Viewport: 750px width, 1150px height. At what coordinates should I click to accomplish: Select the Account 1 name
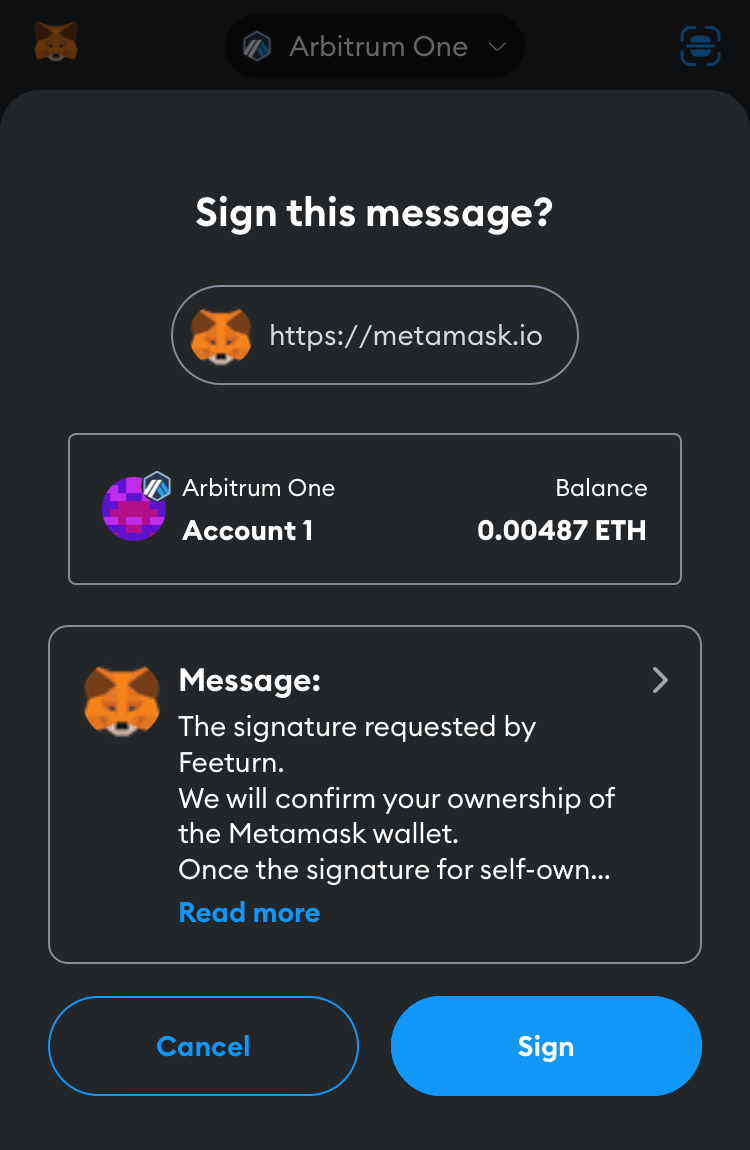pos(247,531)
